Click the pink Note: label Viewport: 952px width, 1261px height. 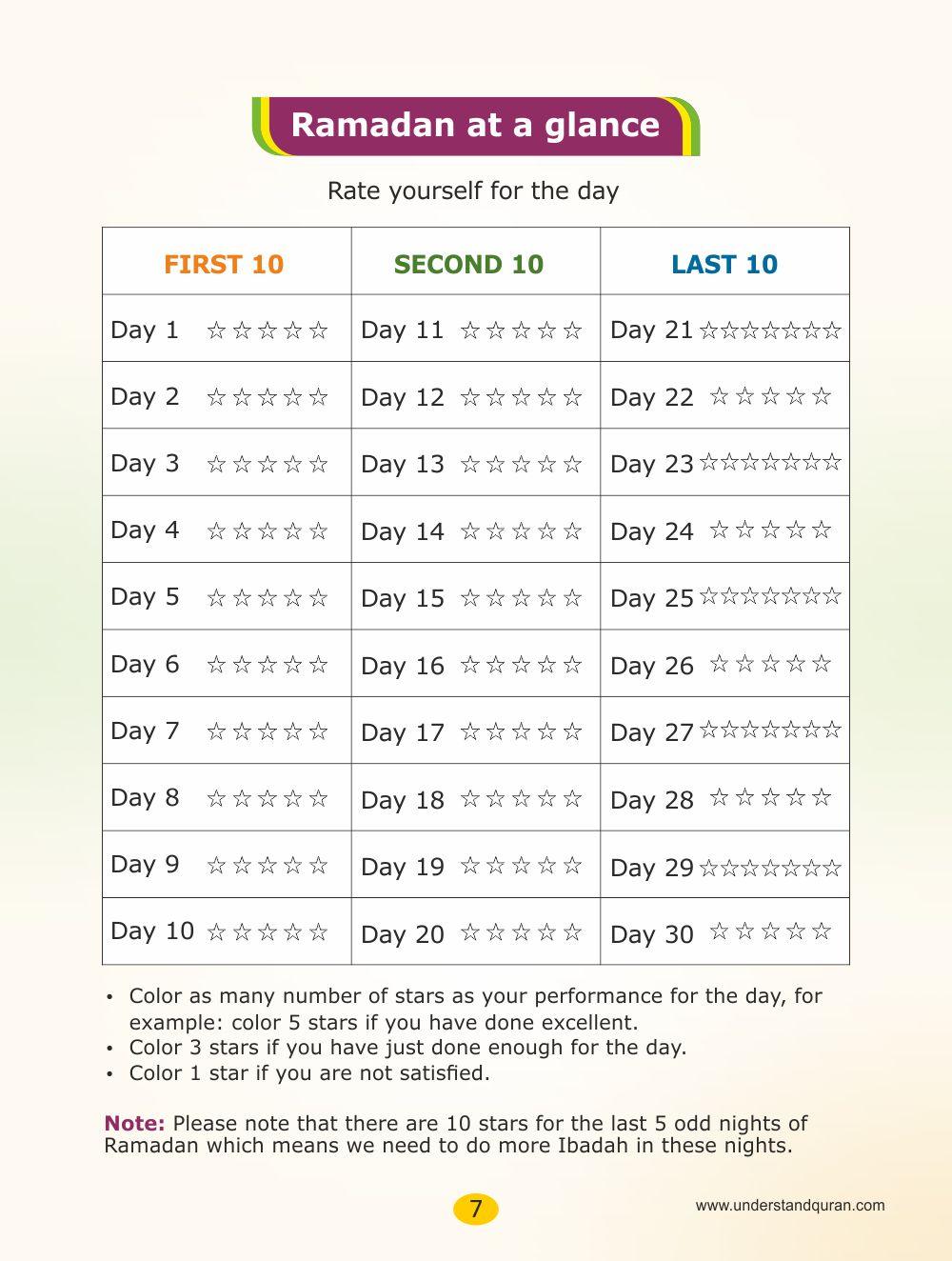pyautogui.click(x=134, y=1124)
